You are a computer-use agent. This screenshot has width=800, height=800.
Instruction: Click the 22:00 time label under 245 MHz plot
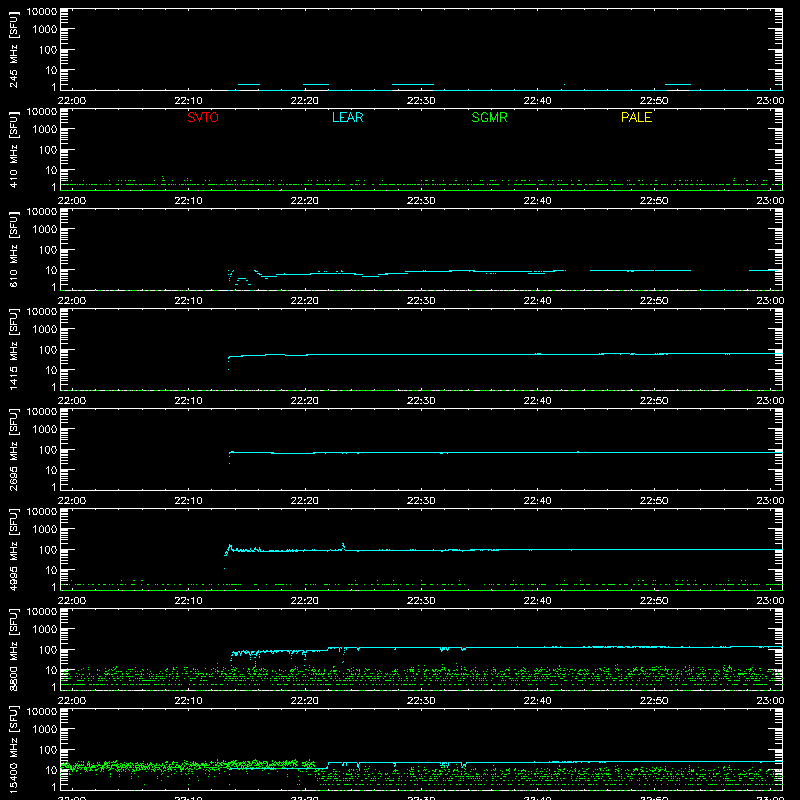click(x=71, y=101)
